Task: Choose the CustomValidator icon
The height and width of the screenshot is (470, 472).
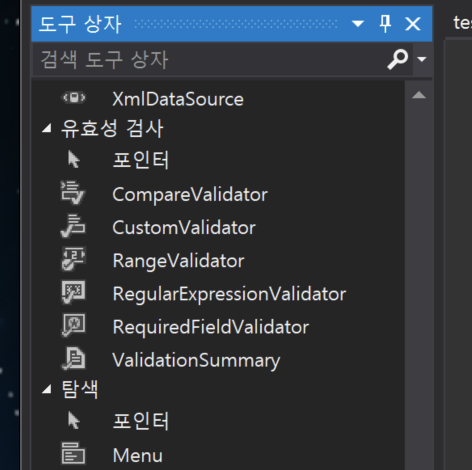Action: [73, 226]
